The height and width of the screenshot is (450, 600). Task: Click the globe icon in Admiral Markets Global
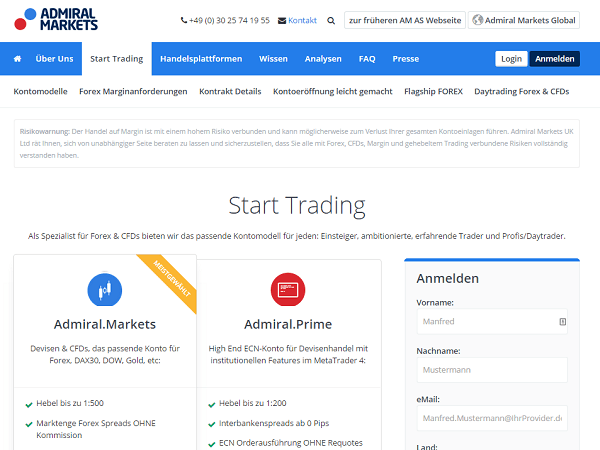pyautogui.click(x=477, y=20)
